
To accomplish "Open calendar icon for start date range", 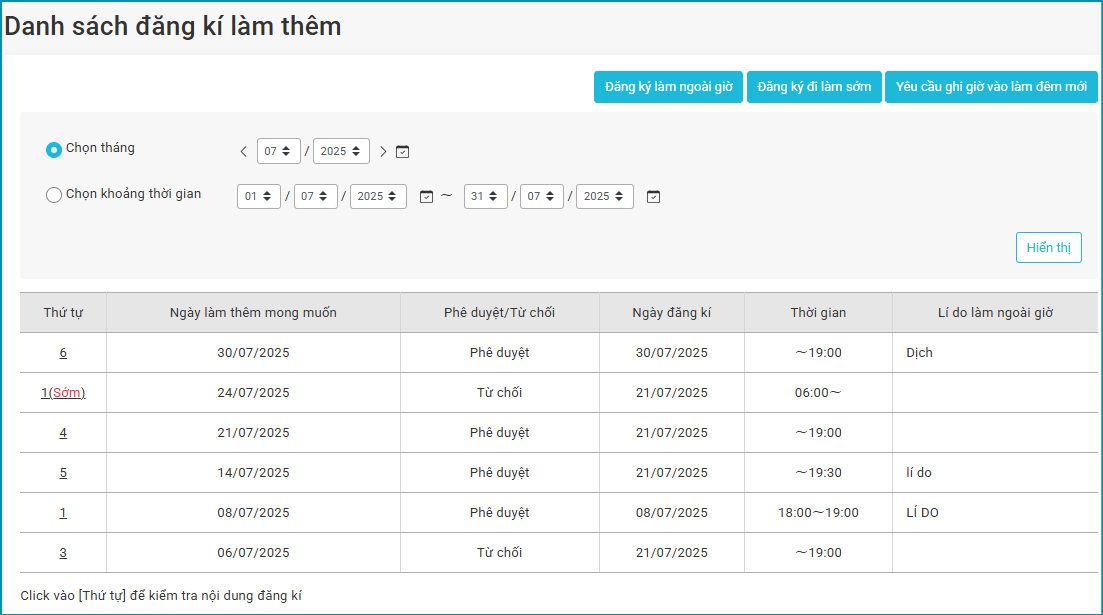I will pyautogui.click(x=426, y=197).
